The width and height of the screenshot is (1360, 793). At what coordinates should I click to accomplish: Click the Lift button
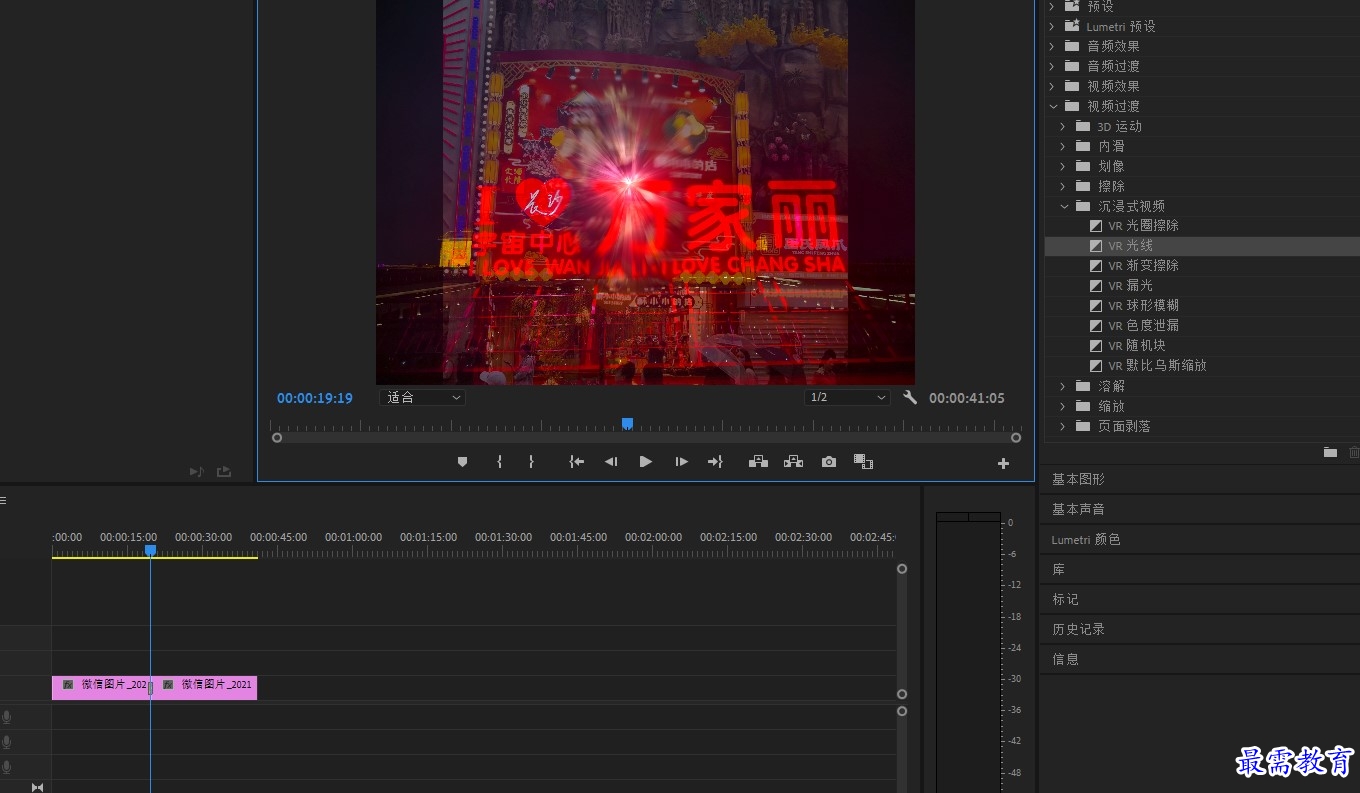point(758,462)
